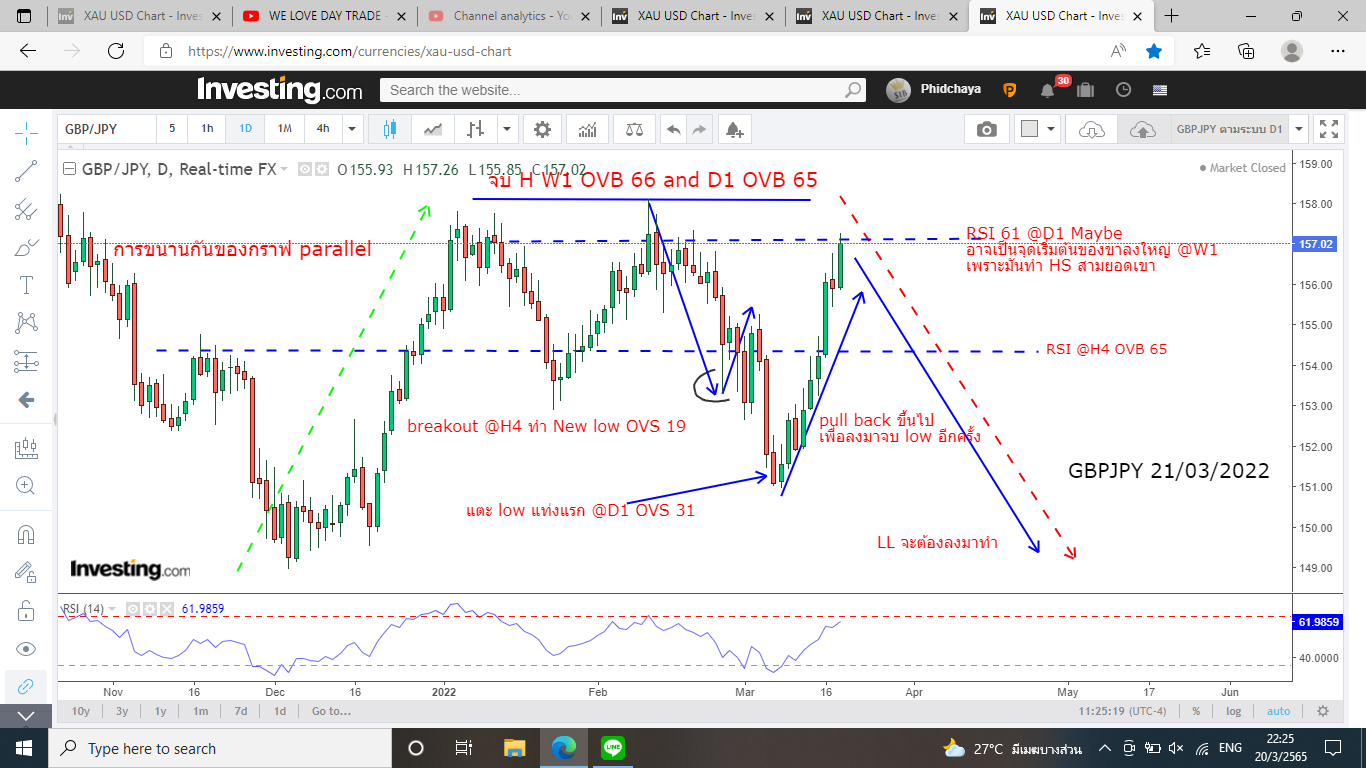Click the back arrow icon in left toolbar
Image resolution: width=1366 pixels, height=768 pixels.
26,400
